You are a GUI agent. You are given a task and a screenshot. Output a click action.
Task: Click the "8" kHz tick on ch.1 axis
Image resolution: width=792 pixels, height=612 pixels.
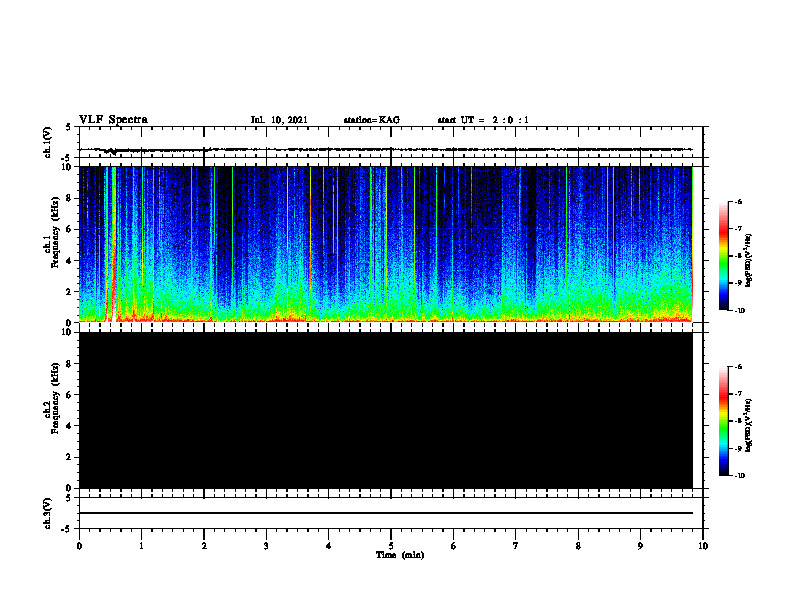69,198
